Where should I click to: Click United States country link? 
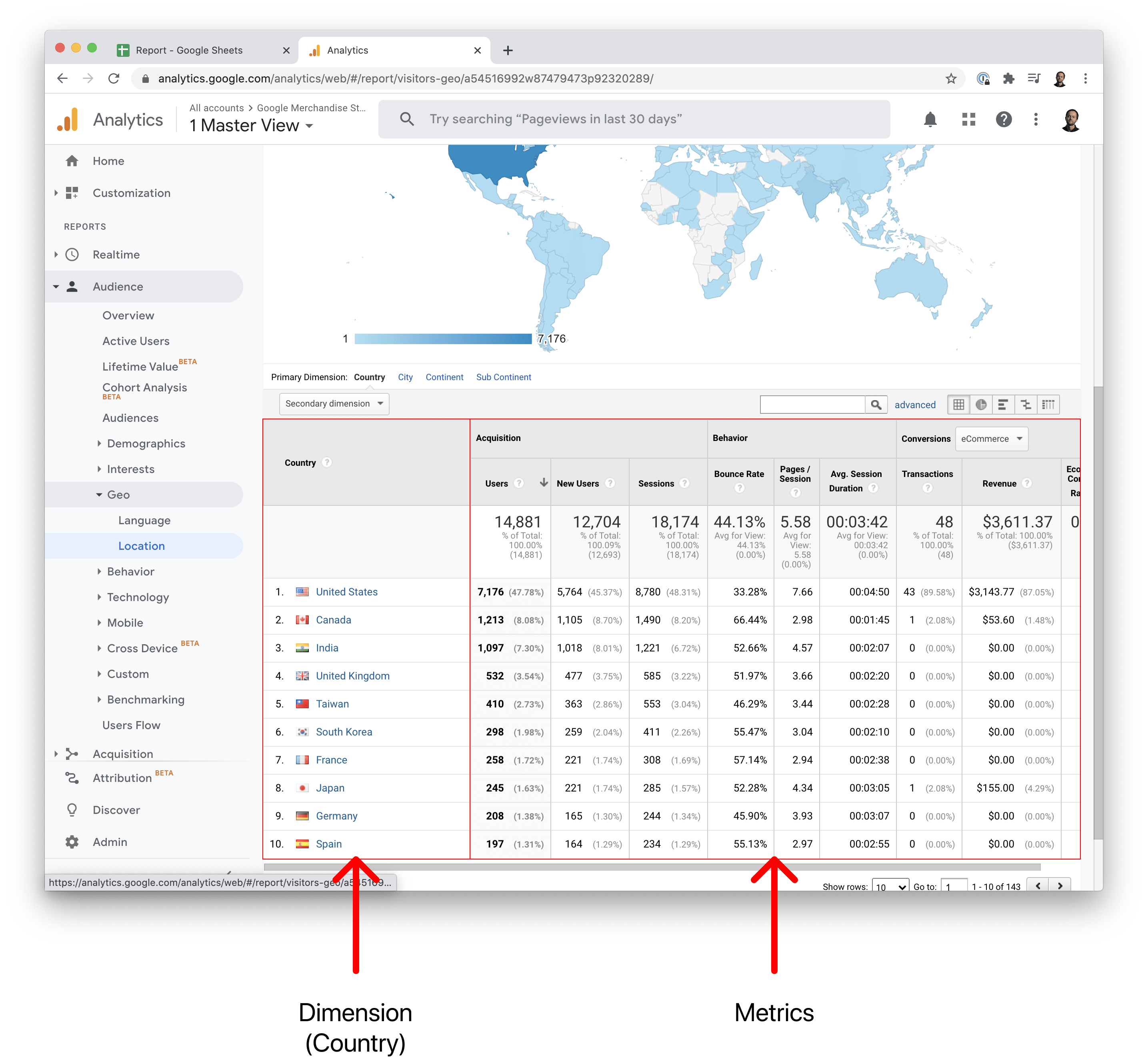(346, 592)
